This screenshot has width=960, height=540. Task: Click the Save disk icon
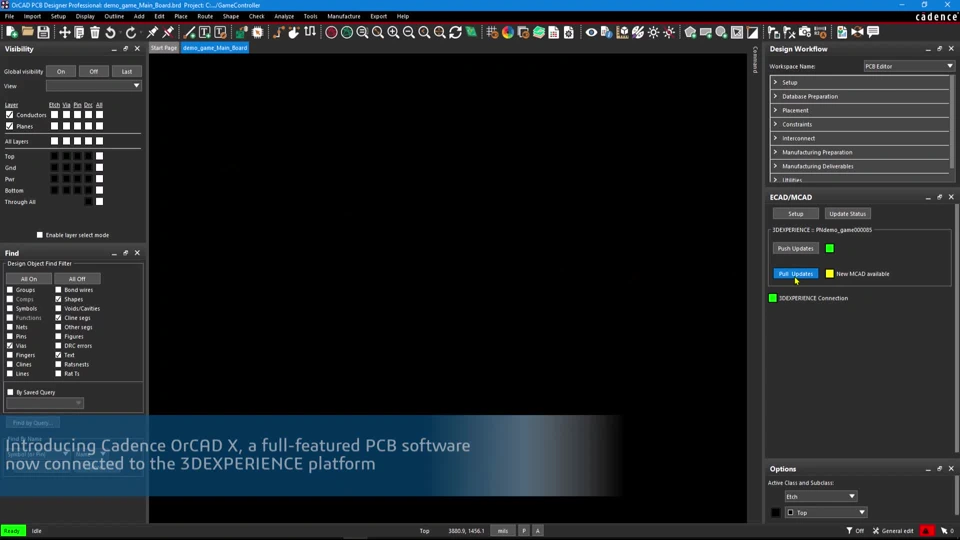click(x=43, y=32)
